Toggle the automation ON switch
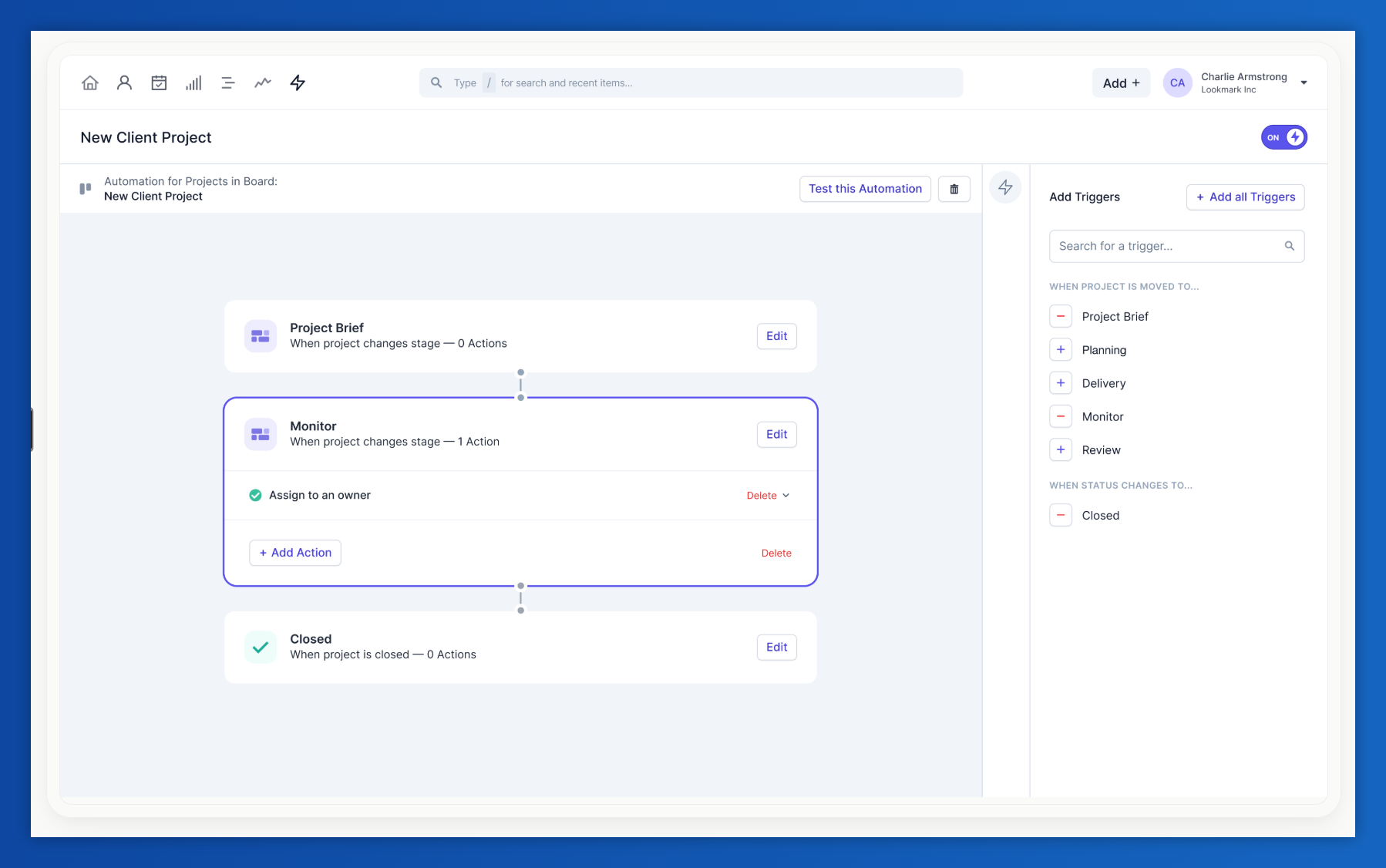This screenshot has height=868, width=1386. pyautogui.click(x=1284, y=137)
